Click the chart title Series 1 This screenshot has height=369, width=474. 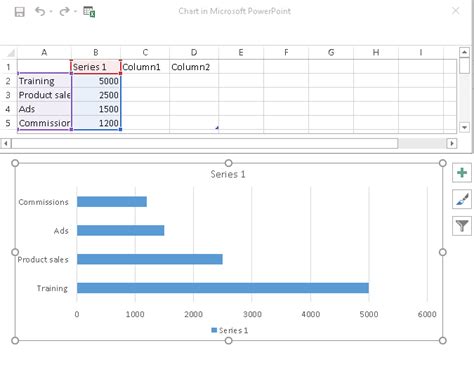(228, 174)
